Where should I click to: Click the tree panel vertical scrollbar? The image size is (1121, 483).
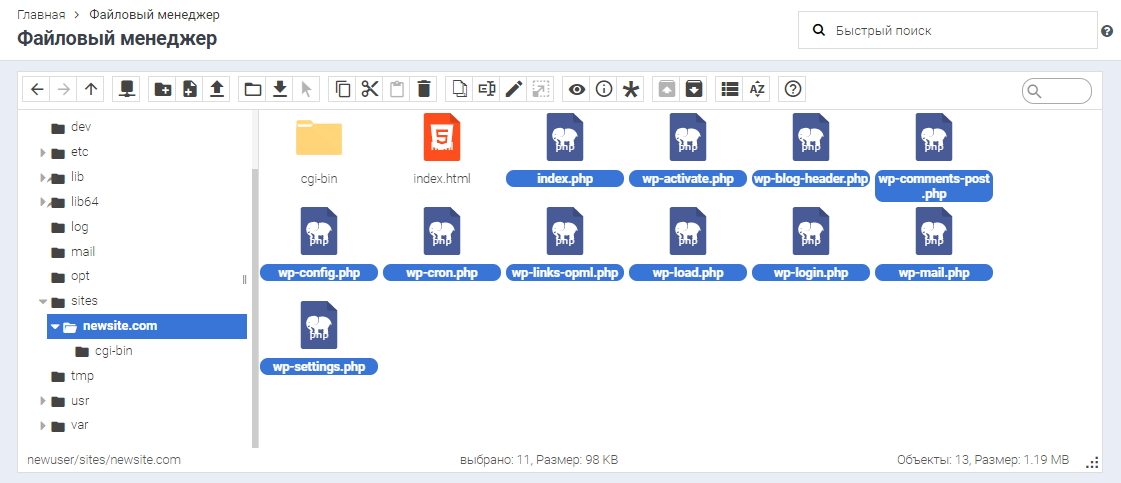pos(255,300)
